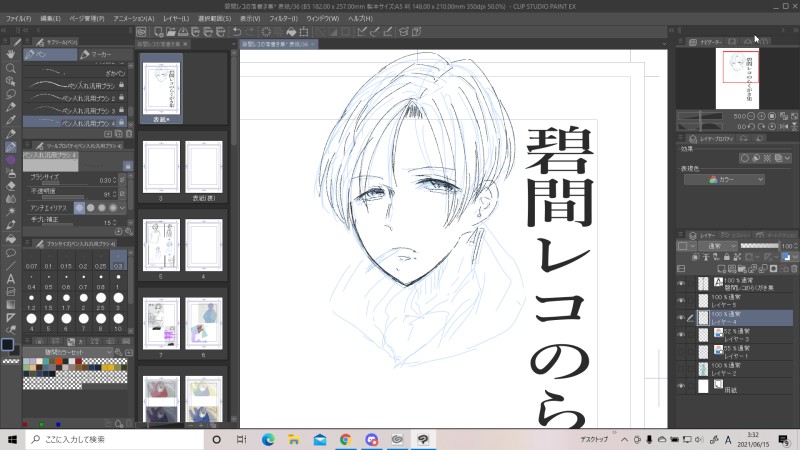Click the main drawing color swatch
800x450 pixels.
(7, 344)
